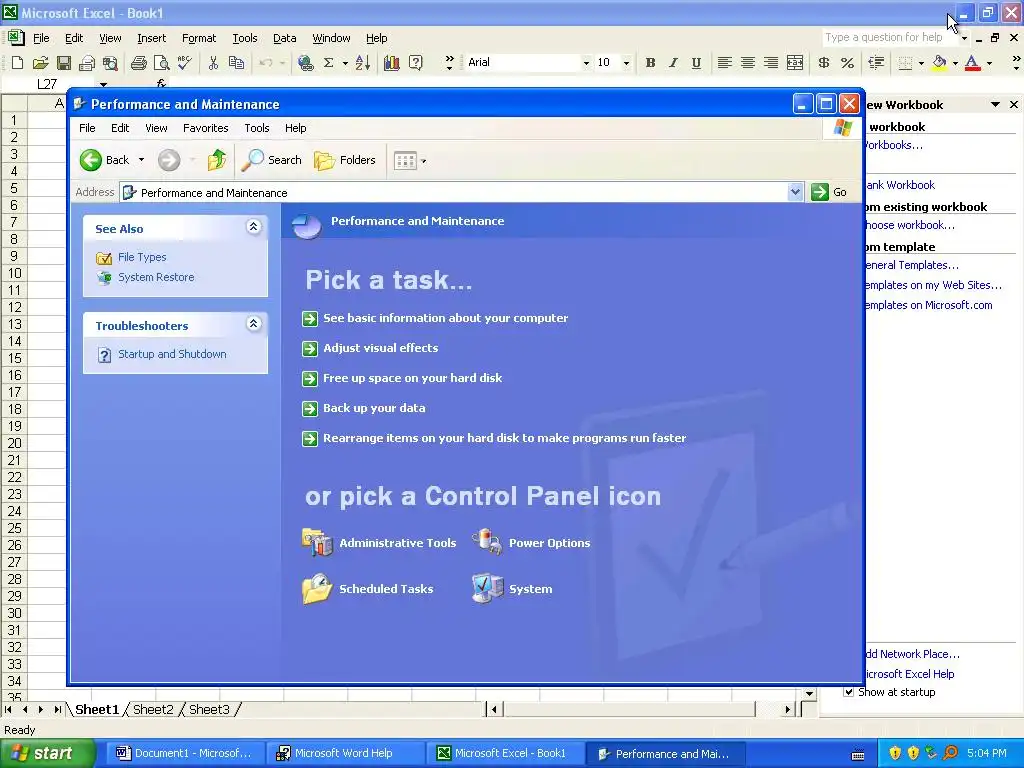Open the Data menu in Excel

click(x=284, y=39)
